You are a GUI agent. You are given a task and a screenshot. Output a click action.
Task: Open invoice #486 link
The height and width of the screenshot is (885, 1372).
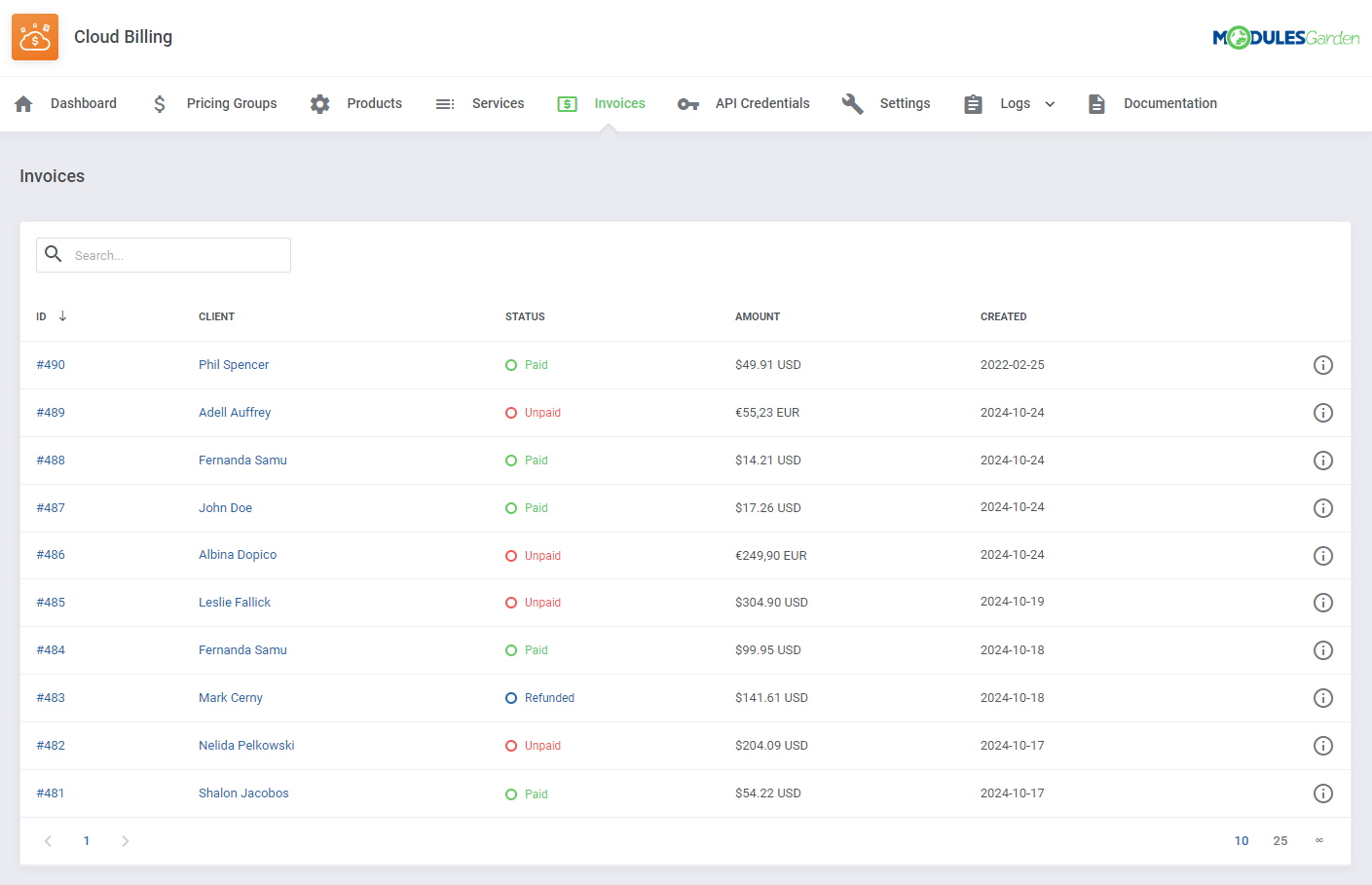51,555
